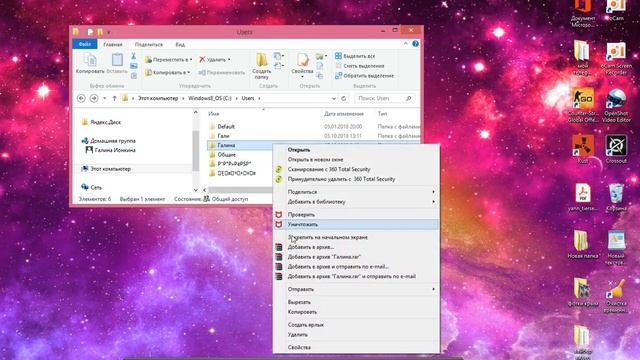Click WinRAR icon beside Добавить в архив...
Image resolution: width=640 pixels, height=360 pixels.
pos(279,247)
